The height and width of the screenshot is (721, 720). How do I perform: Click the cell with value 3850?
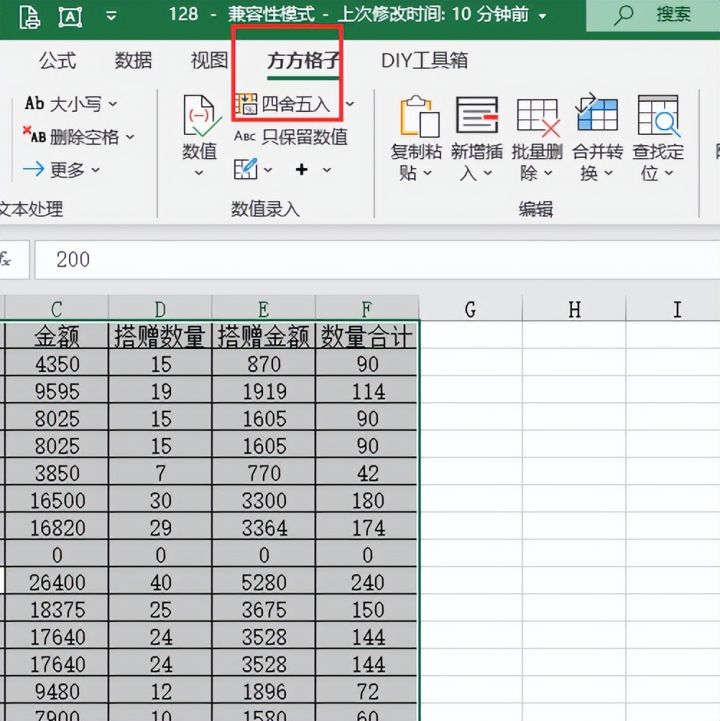pyautogui.click(x=57, y=473)
